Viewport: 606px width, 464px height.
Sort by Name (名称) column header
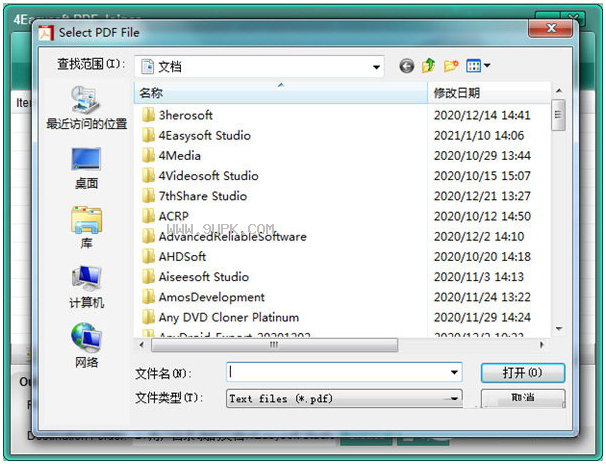point(281,93)
